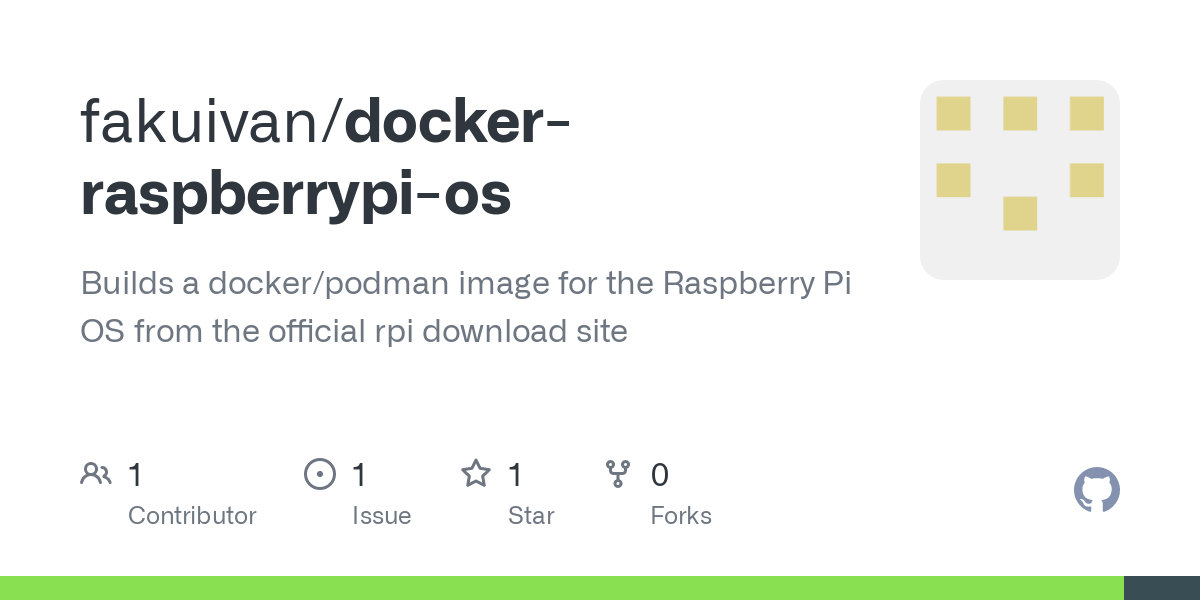Click the issue circle-dot icon
Viewport: 1200px width, 600px height.
tap(320, 474)
